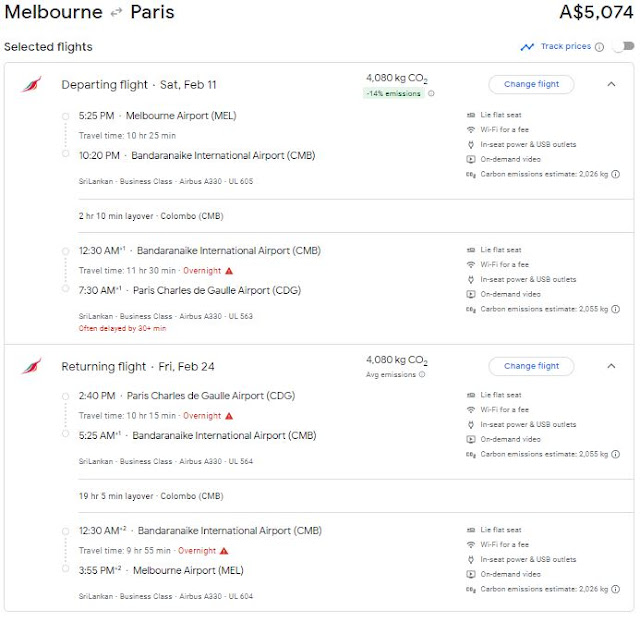Click the red overnight warning icon for UL 563
The width and height of the screenshot is (640, 622).
pyautogui.click(x=229, y=270)
